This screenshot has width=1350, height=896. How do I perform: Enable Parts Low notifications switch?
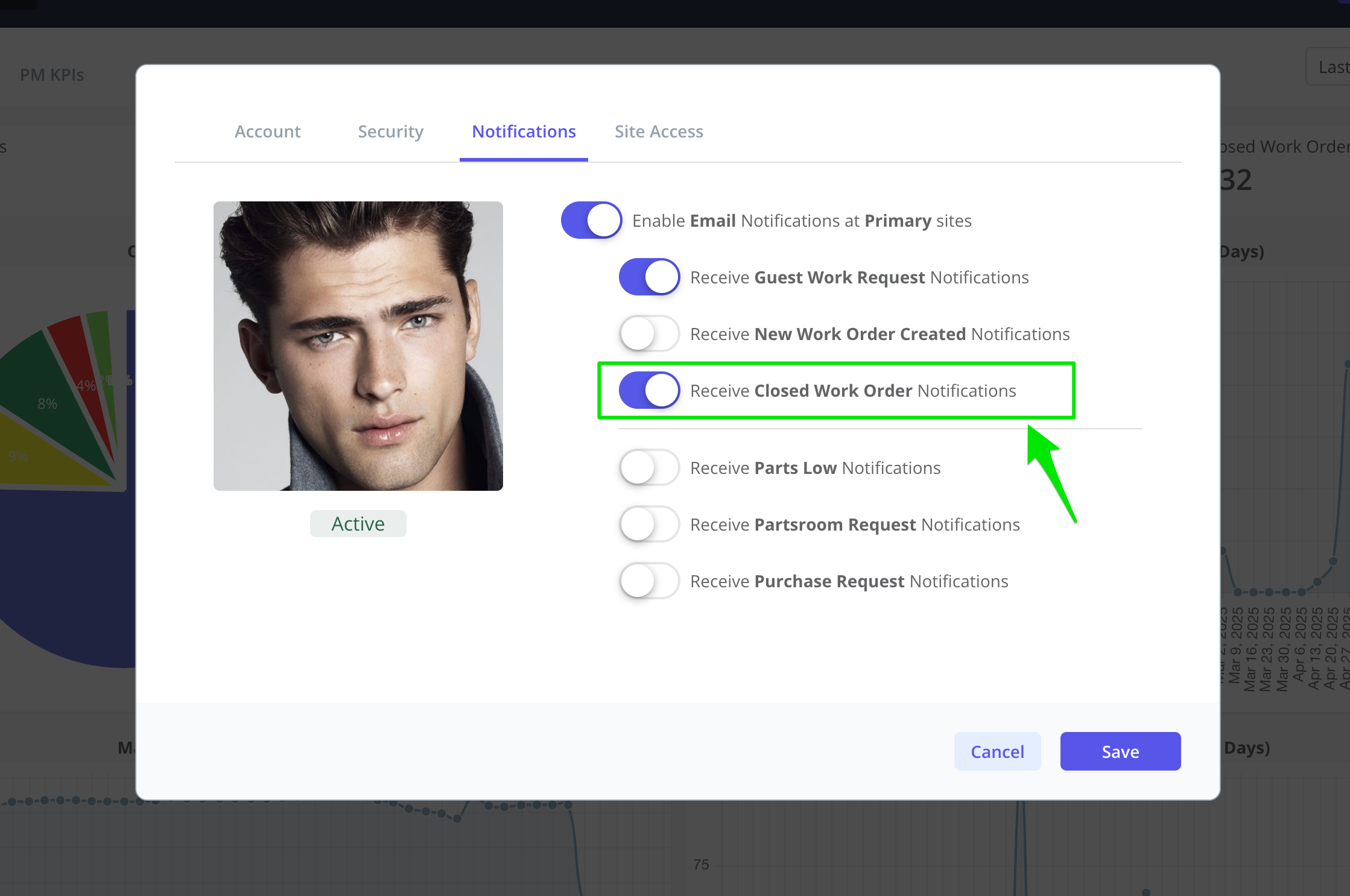[649, 467]
